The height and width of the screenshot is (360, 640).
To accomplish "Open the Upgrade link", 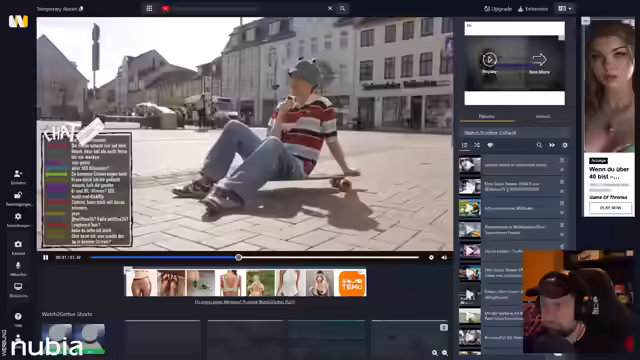I will click(x=498, y=9).
